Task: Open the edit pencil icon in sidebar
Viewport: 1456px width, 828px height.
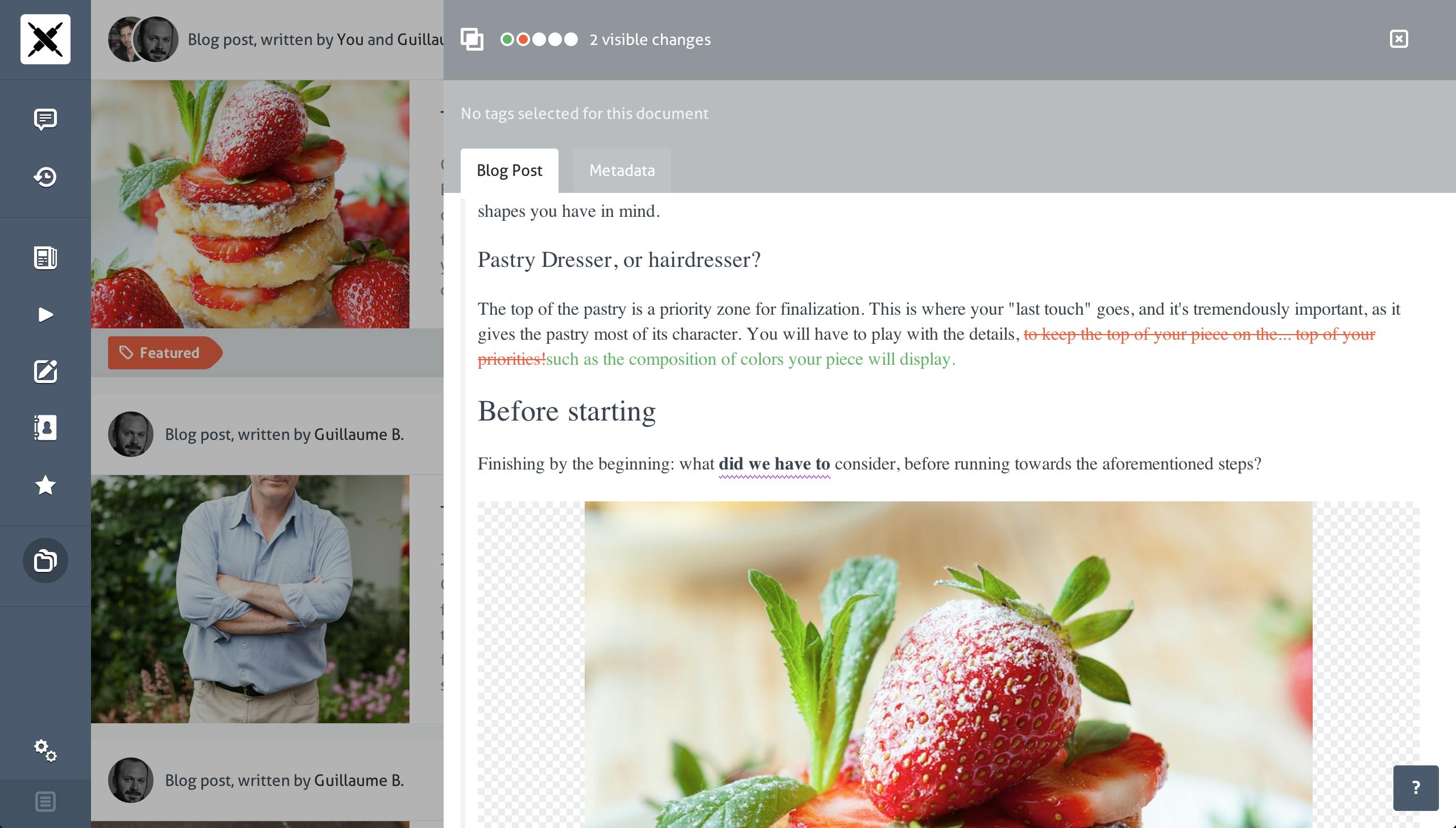Action: pyautogui.click(x=45, y=372)
